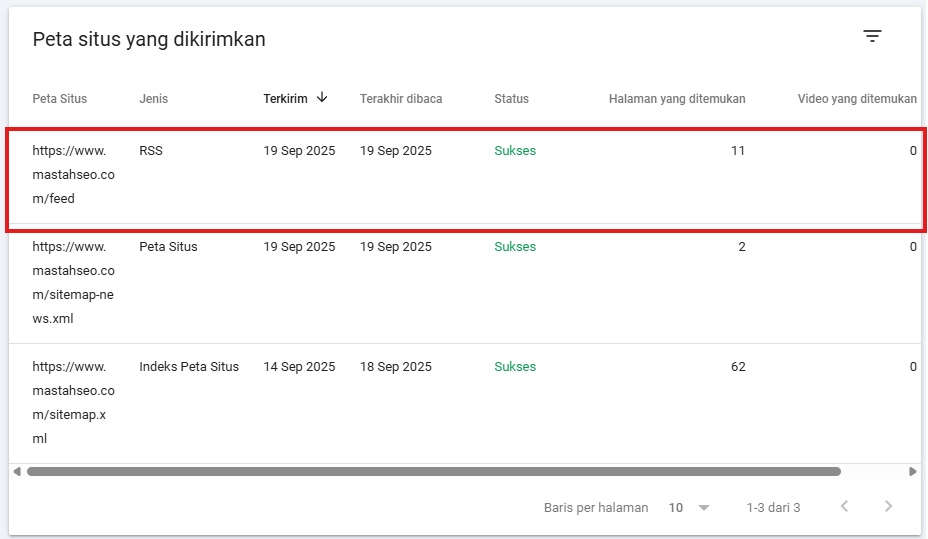
Task: Click Halaman yang ditemukan column header
Action: [676, 99]
